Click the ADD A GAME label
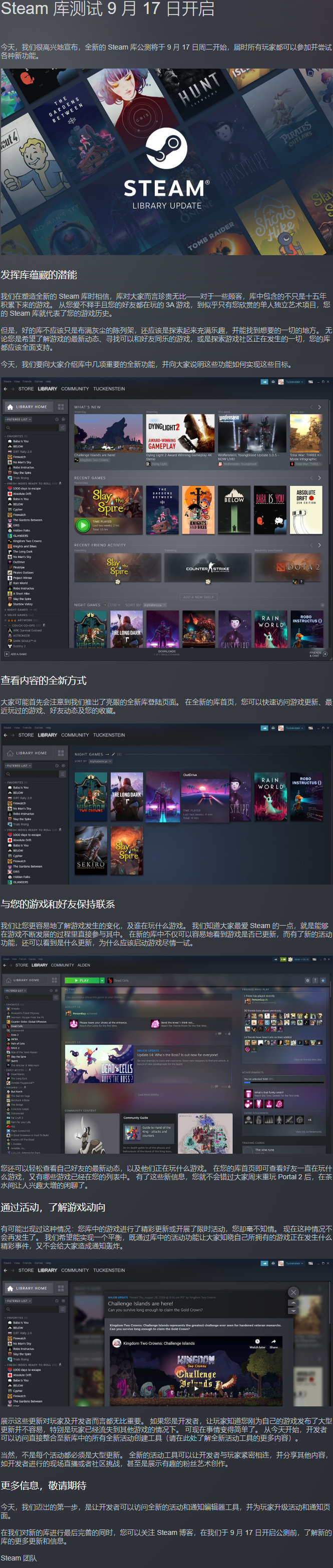Image resolution: width=333 pixels, height=1568 pixels. pyautogui.click(x=18, y=654)
